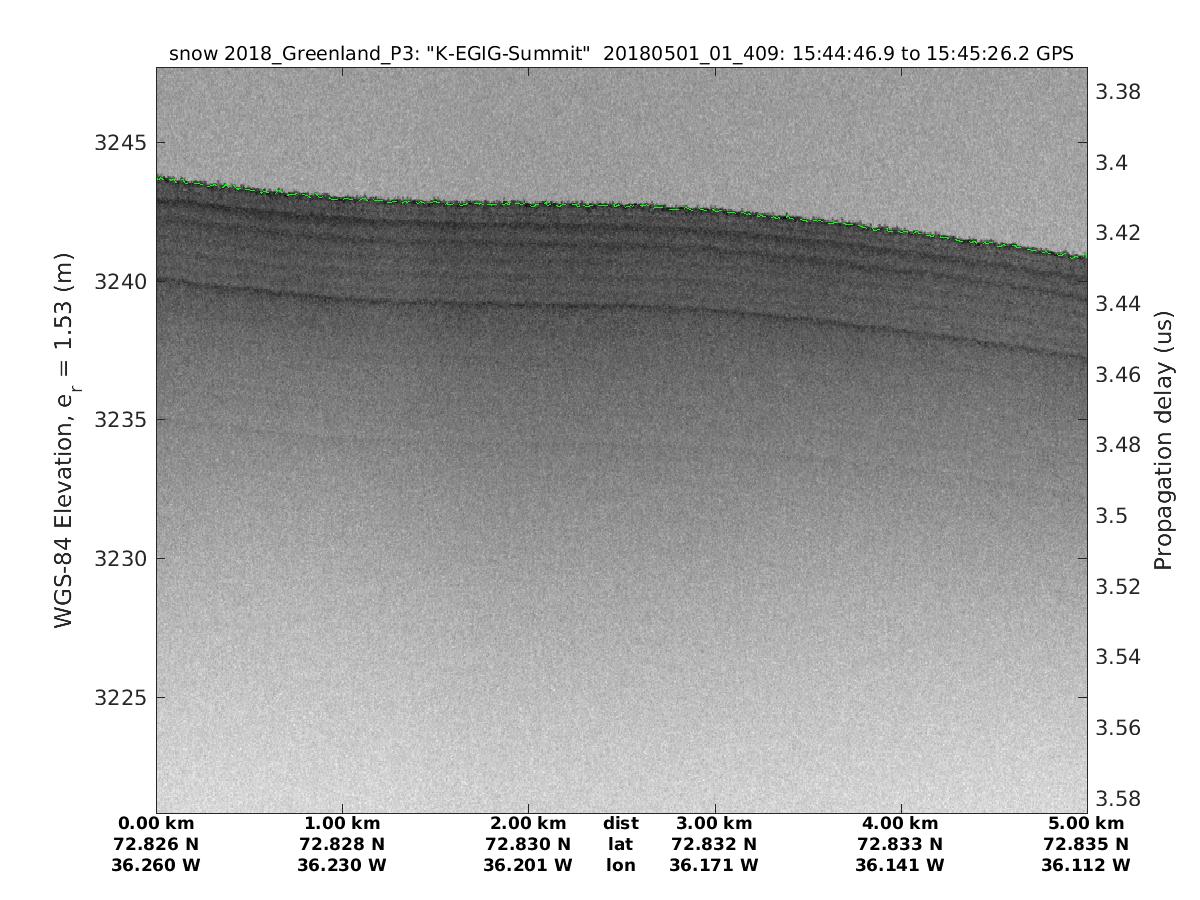The height and width of the screenshot is (900, 1200).
Task: Click the 3225 elevation tick label
Action: coord(120,698)
